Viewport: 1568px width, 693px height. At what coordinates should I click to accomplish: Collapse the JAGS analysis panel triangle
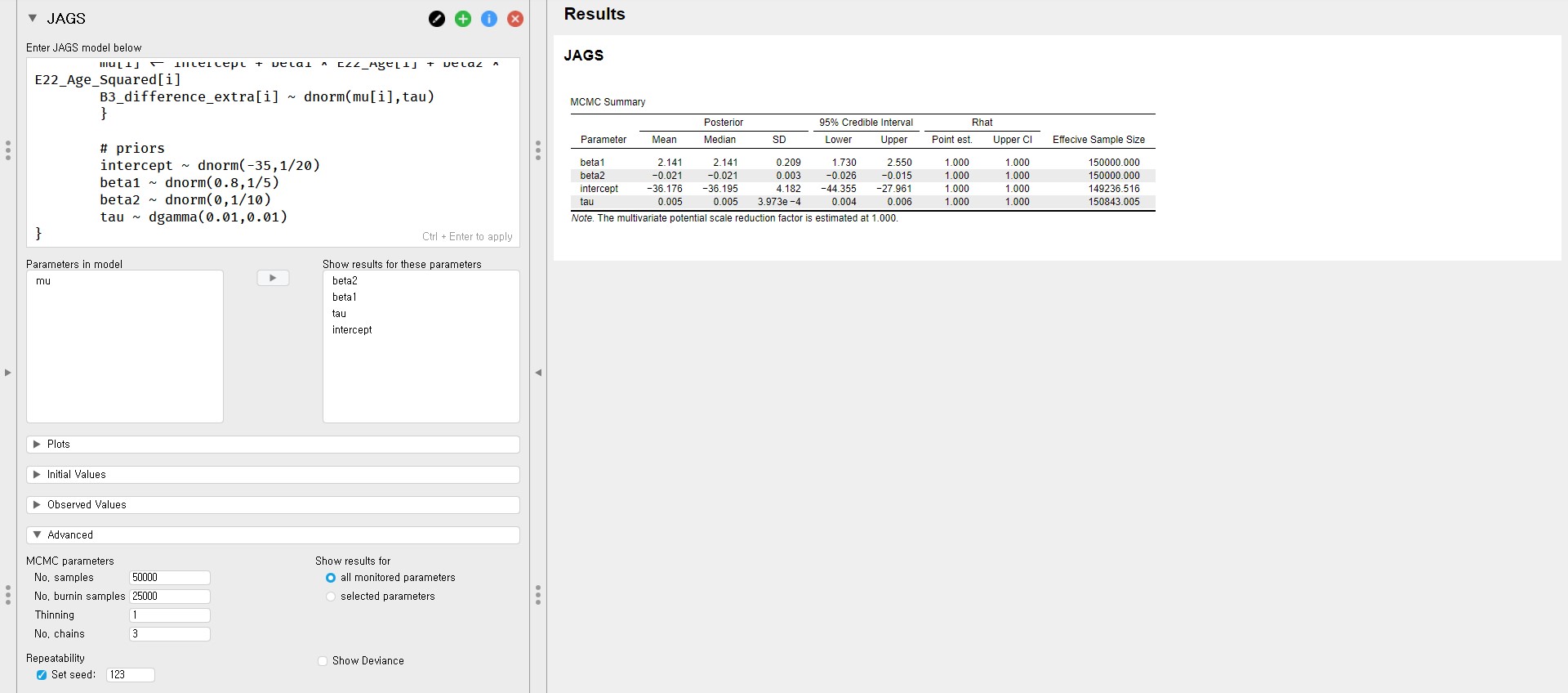pos(33,18)
